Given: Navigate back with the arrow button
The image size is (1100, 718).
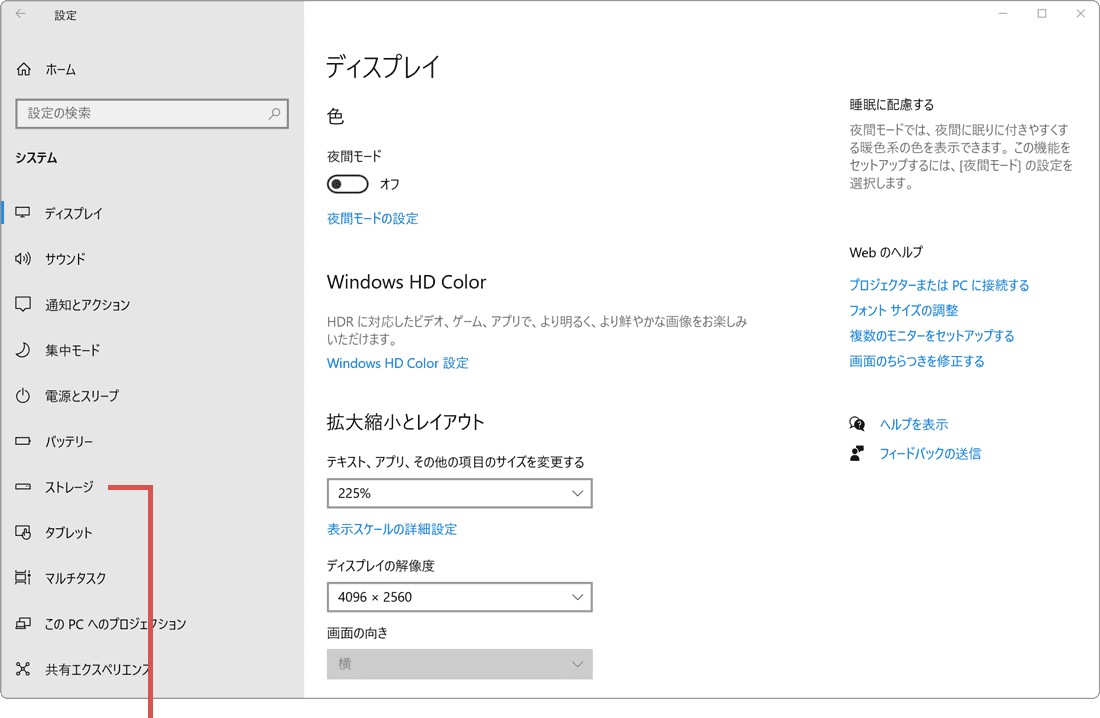Looking at the screenshot, I should tap(20, 14).
